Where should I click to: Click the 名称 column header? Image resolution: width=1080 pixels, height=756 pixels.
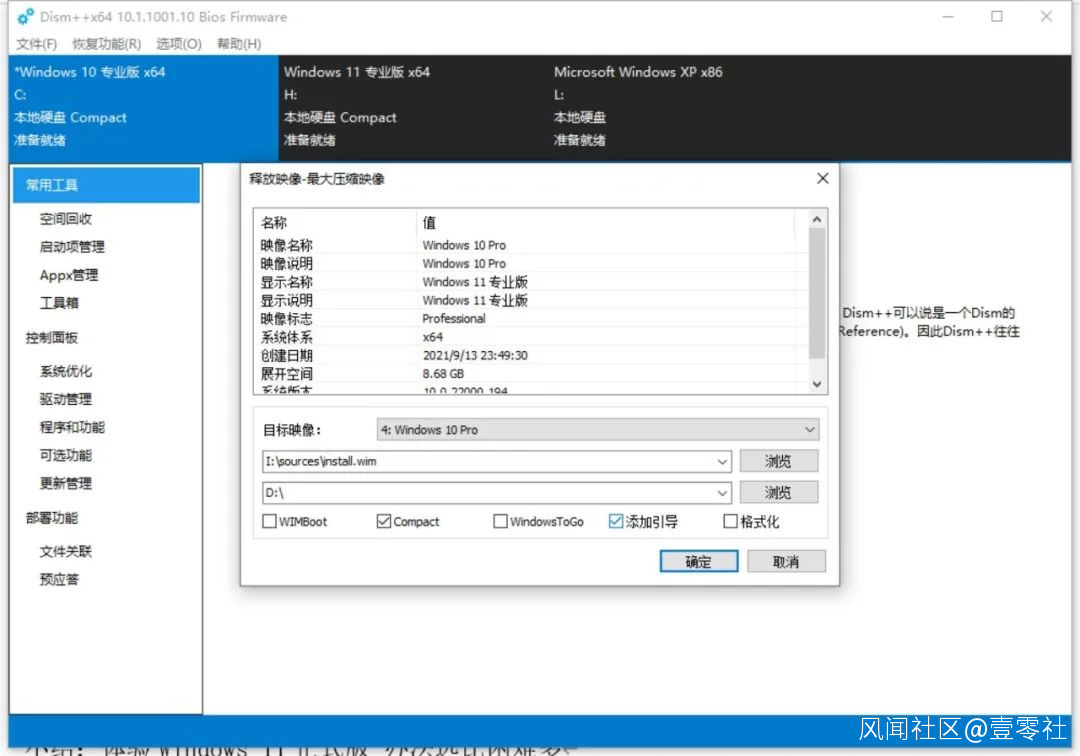pyautogui.click(x=335, y=222)
